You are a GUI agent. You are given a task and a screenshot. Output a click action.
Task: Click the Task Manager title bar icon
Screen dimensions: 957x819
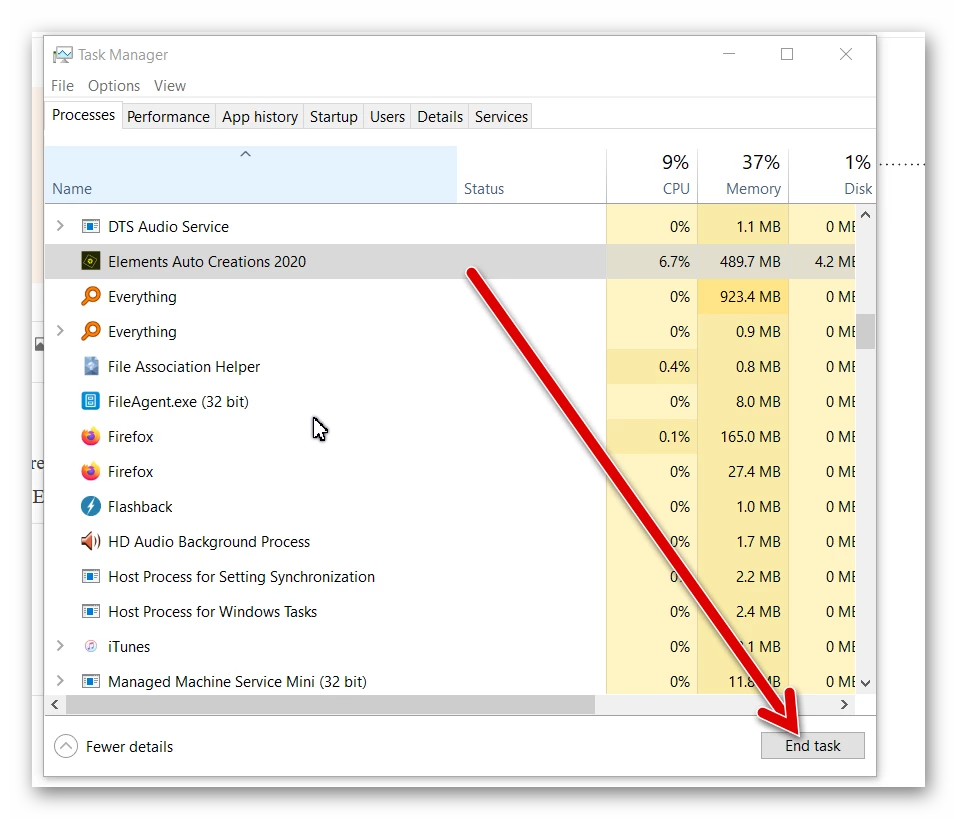[x=62, y=55]
